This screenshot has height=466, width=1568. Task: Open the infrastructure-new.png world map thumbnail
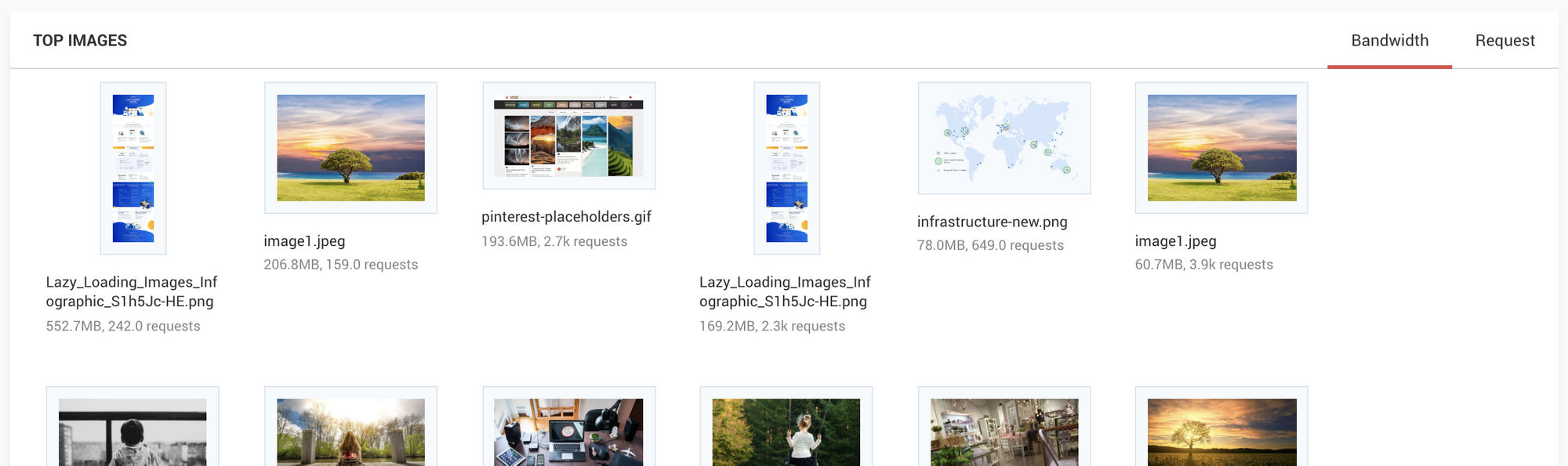1004,138
